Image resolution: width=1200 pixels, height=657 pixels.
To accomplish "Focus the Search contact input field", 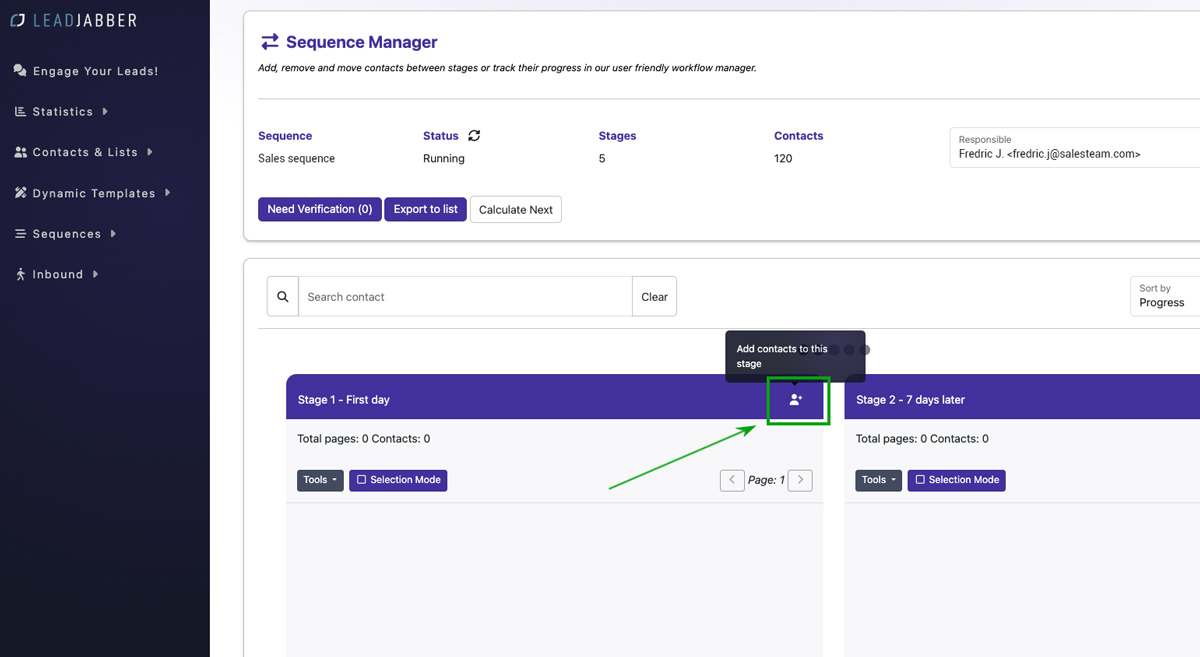I will pos(465,297).
